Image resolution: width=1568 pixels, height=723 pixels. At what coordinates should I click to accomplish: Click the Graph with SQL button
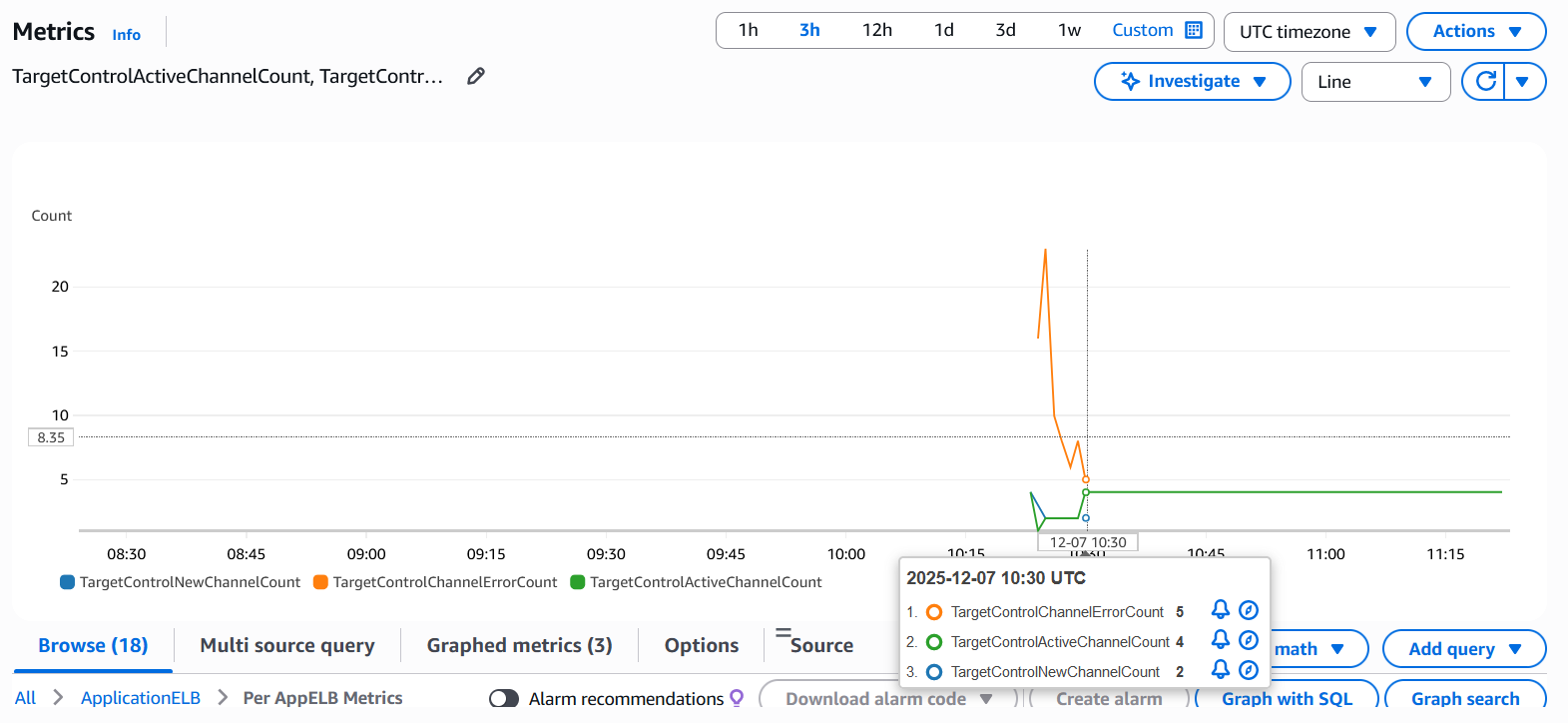pyautogui.click(x=1287, y=698)
